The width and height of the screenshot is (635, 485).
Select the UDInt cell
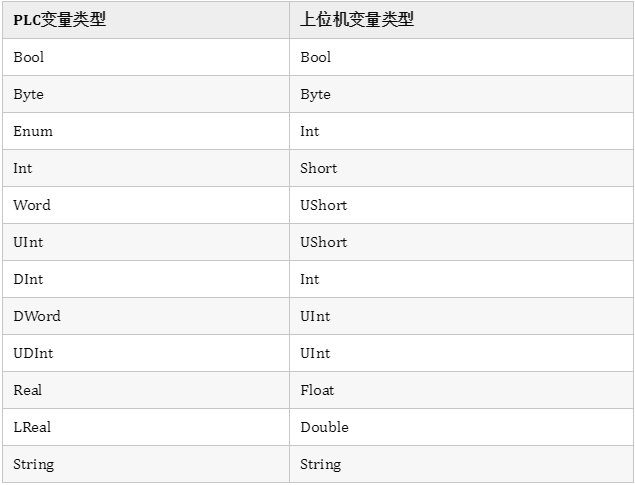coord(146,353)
